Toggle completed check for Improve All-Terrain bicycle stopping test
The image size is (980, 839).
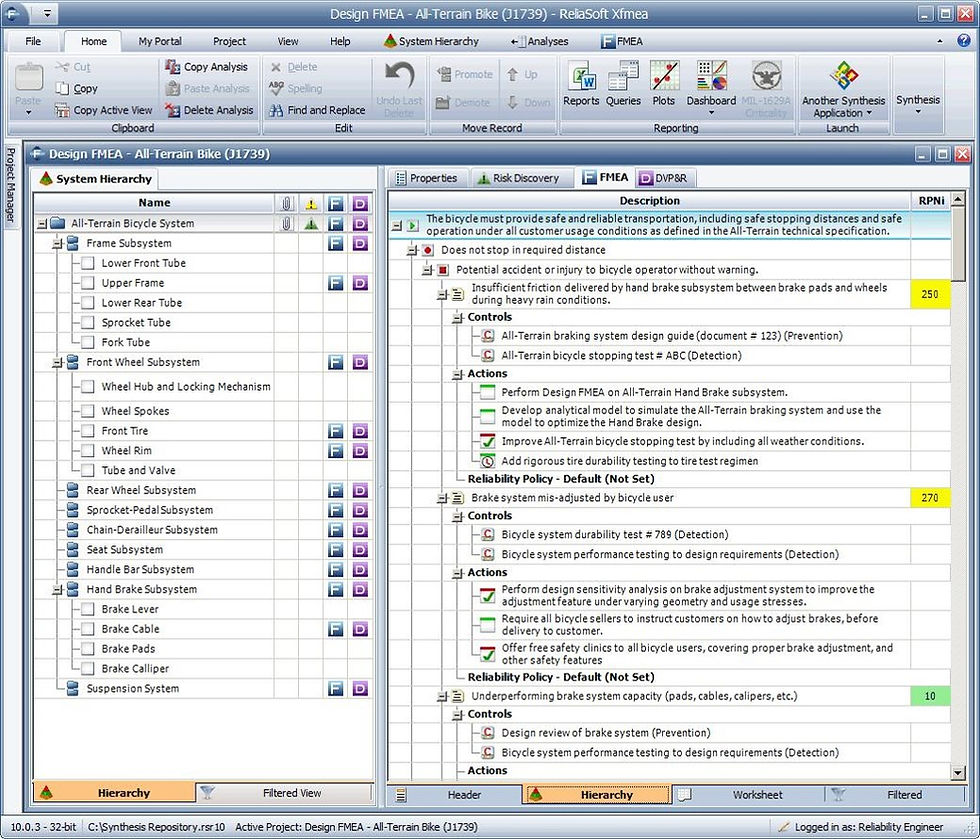tap(488, 441)
